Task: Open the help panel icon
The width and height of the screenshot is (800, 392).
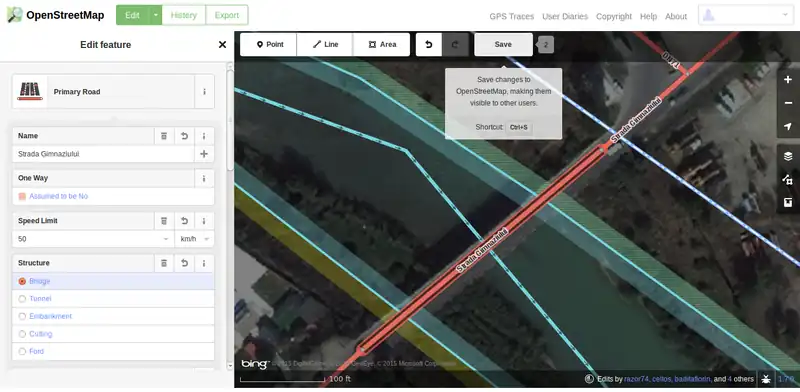Action: point(788,203)
